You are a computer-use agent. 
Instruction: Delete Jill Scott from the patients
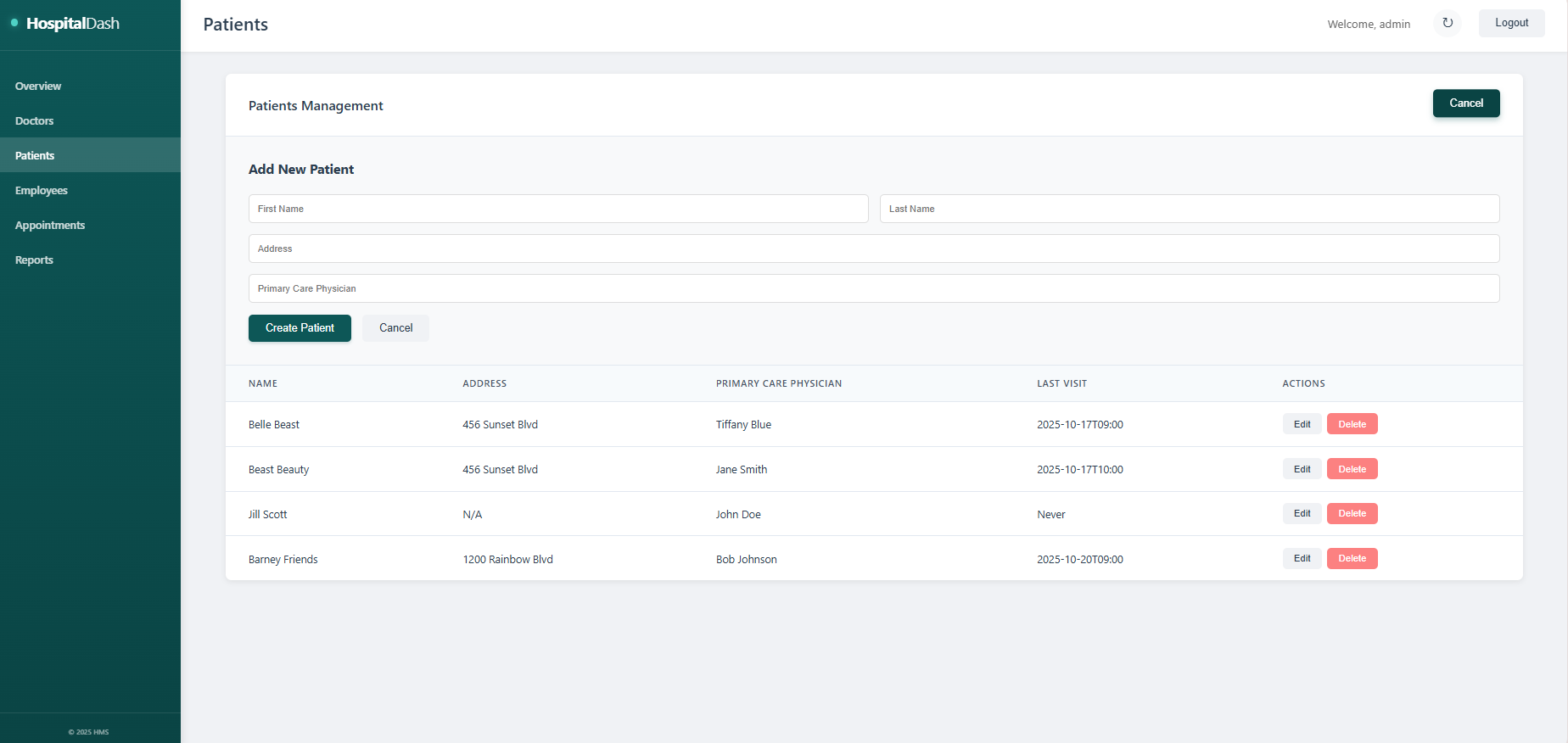(1352, 513)
